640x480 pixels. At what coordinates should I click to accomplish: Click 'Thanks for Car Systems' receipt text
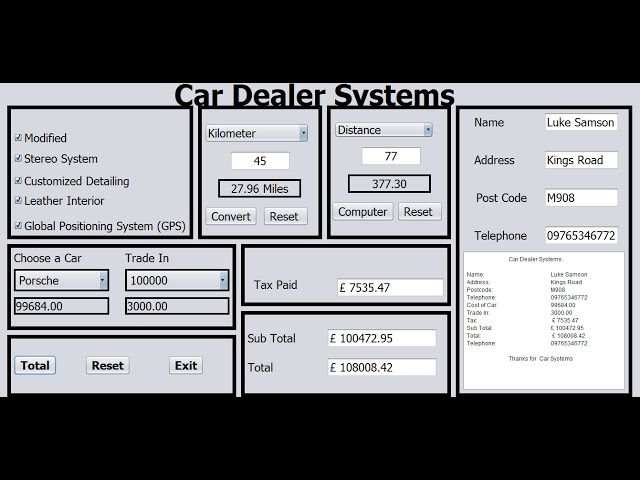(x=541, y=358)
